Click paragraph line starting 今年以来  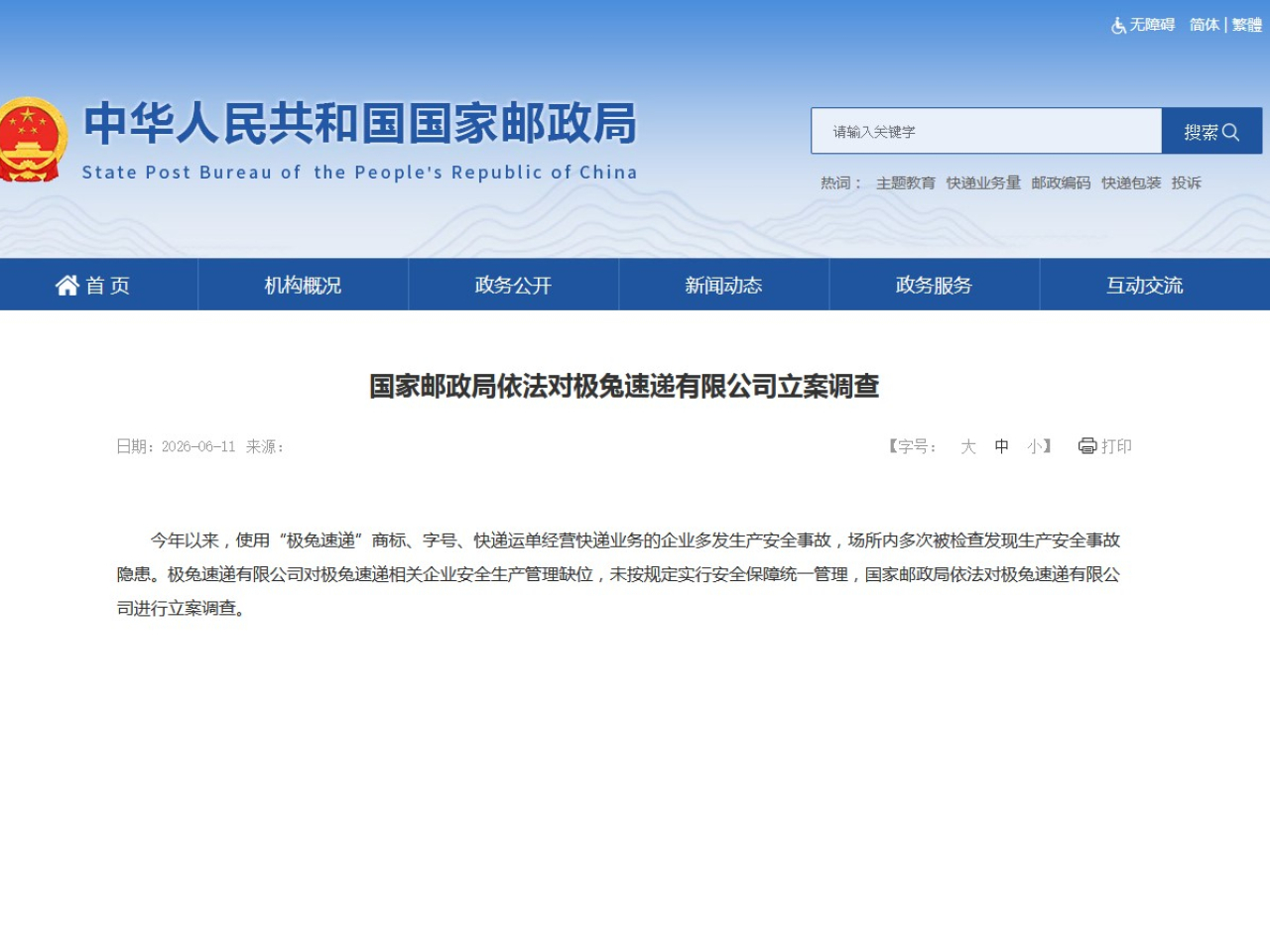tap(635, 539)
